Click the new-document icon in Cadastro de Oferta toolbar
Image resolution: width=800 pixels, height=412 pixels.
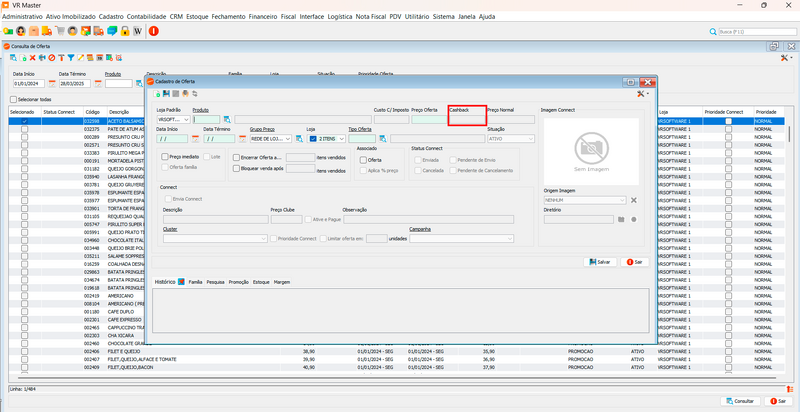pos(157,94)
